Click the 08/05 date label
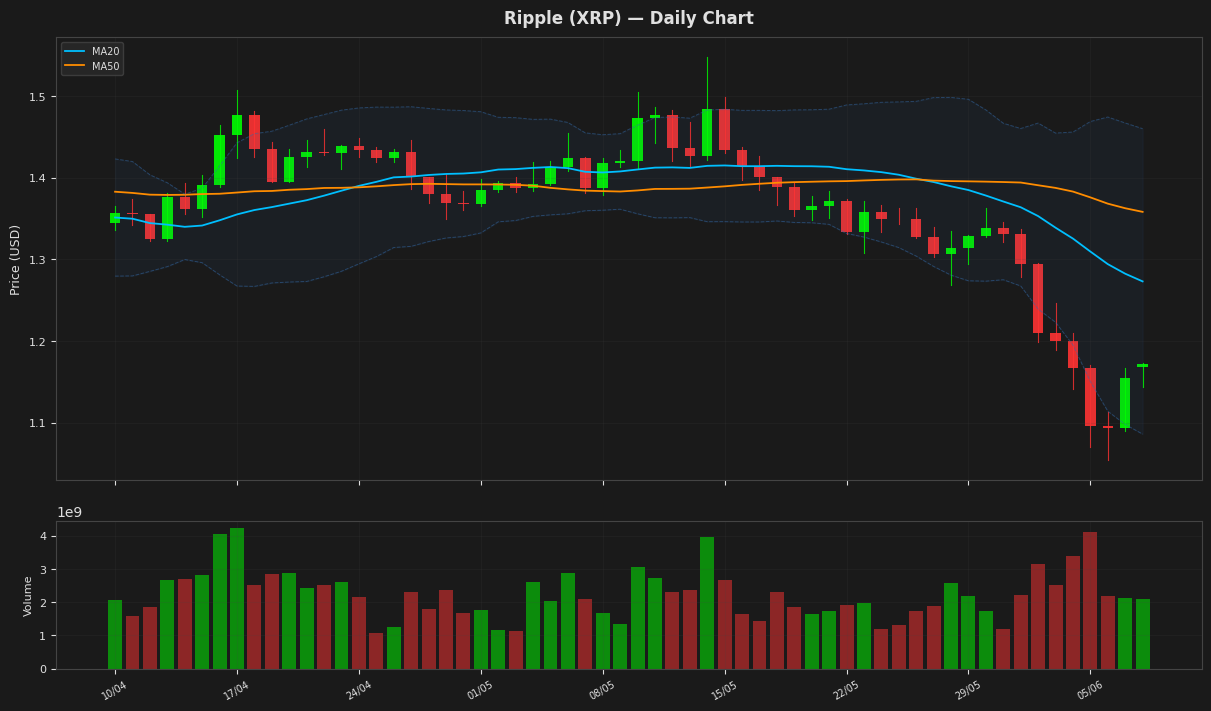The height and width of the screenshot is (711, 1211). (602, 689)
